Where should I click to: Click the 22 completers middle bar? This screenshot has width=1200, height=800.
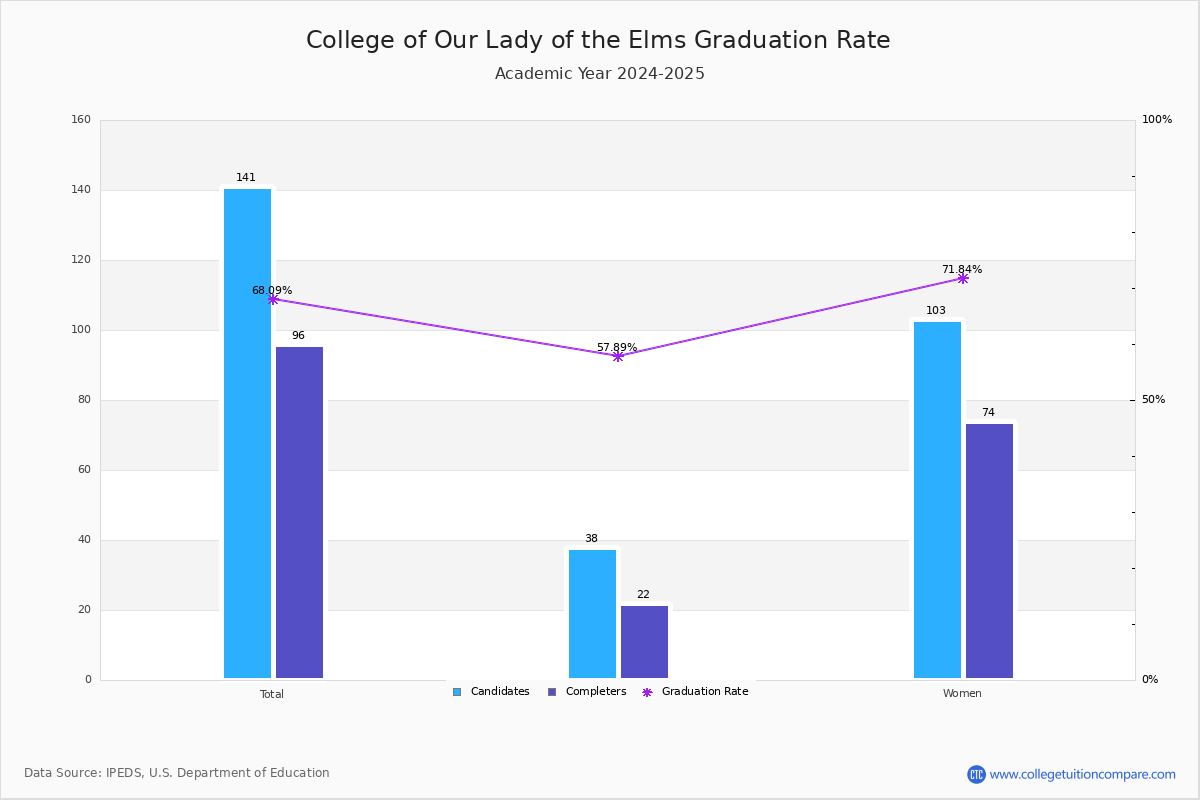(x=644, y=642)
